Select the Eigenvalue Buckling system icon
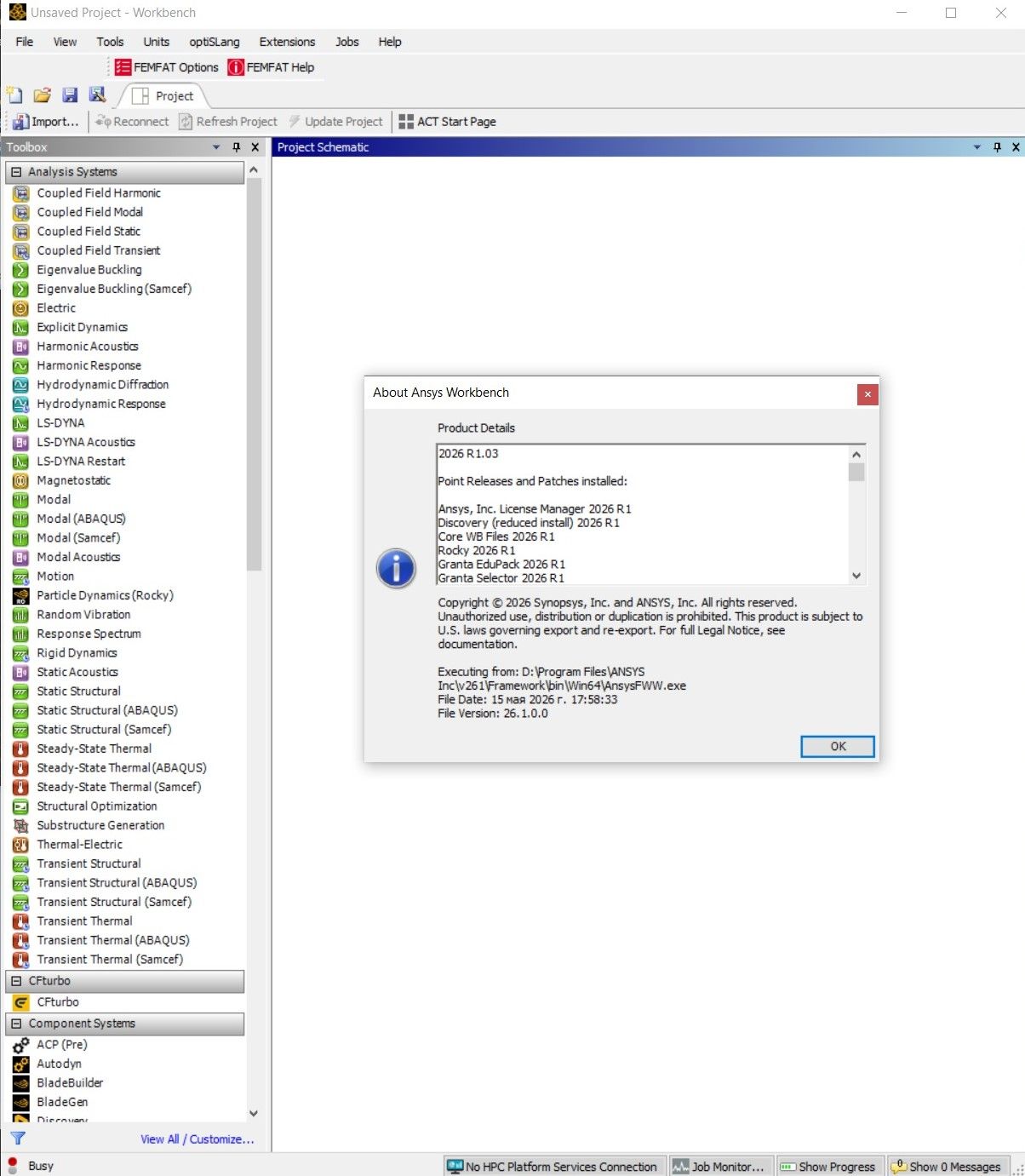Image resolution: width=1025 pixels, height=1176 pixels. pyautogui.click(x=21, y=270)
